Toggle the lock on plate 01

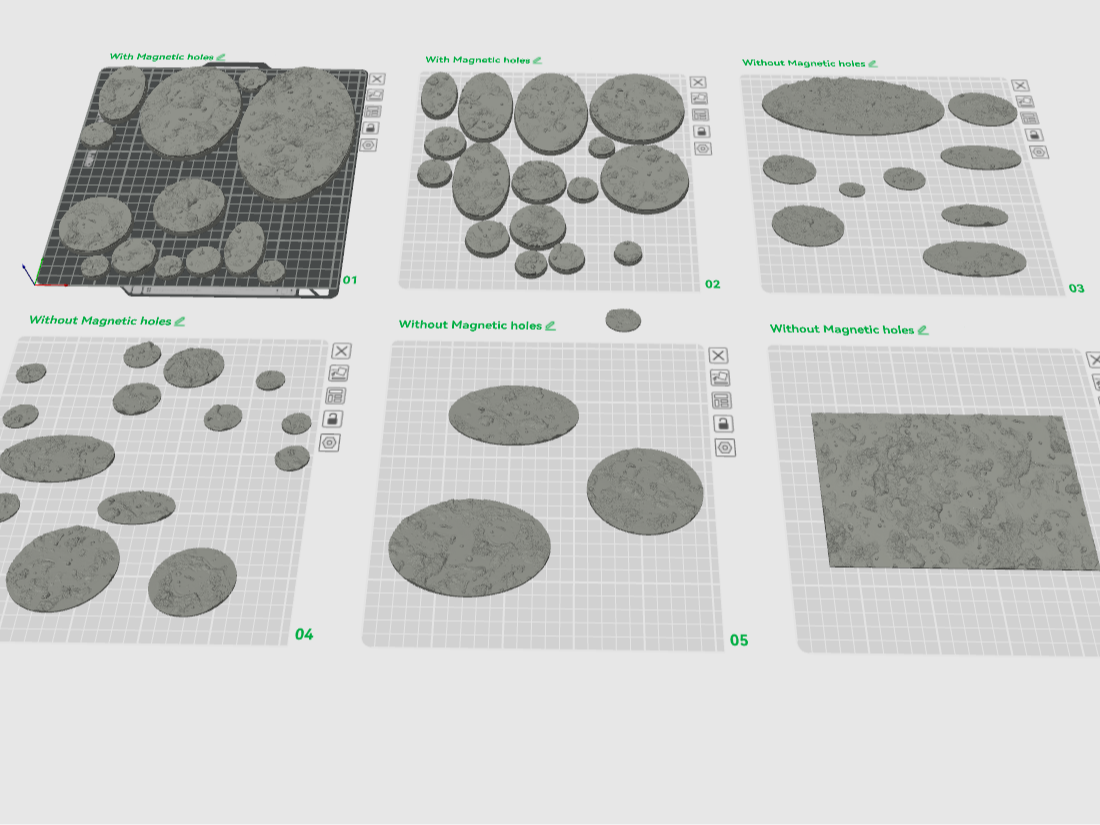click(x=370, y=128)
